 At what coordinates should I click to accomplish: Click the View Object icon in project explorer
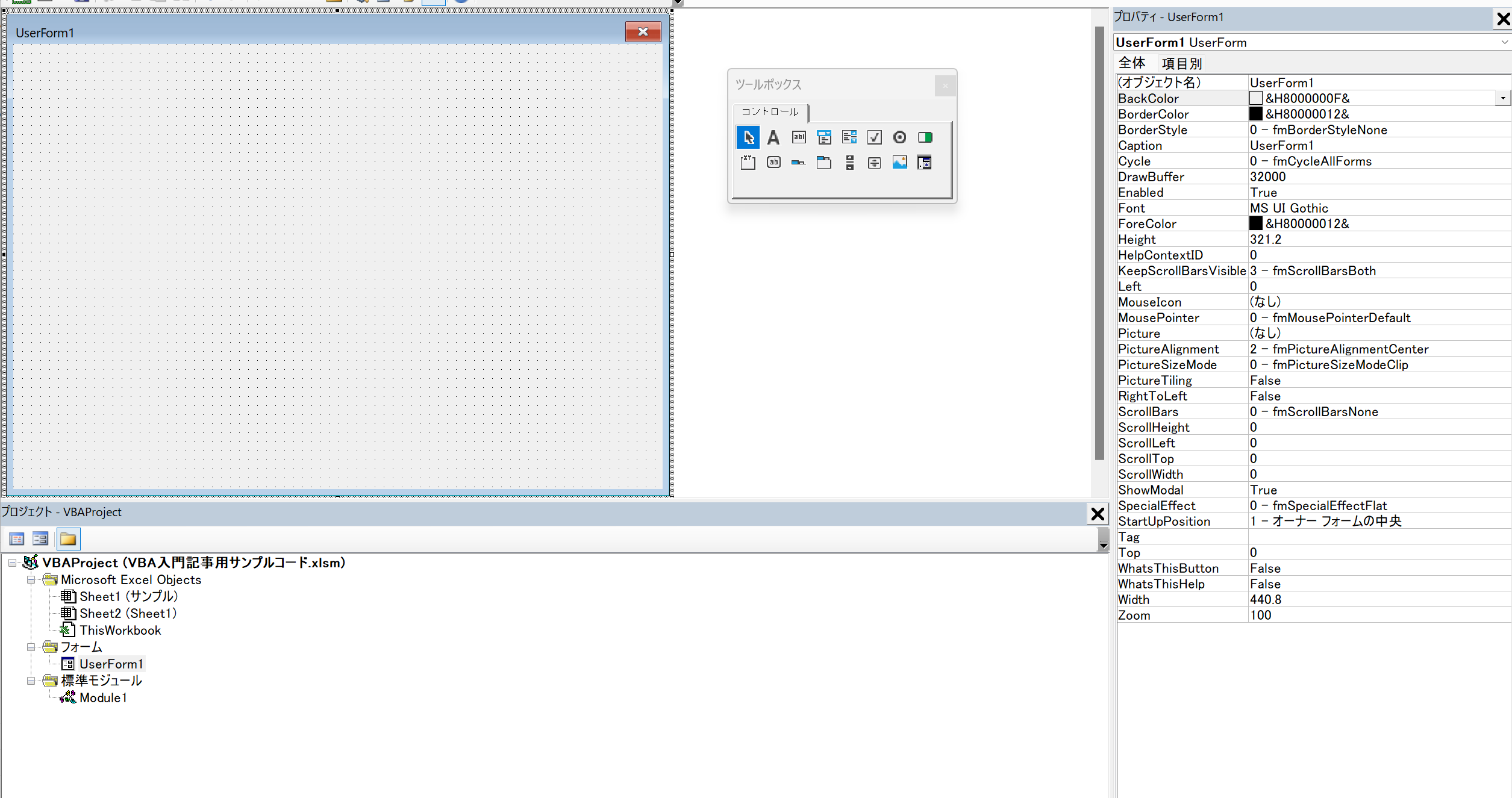(x=40, y=538)
